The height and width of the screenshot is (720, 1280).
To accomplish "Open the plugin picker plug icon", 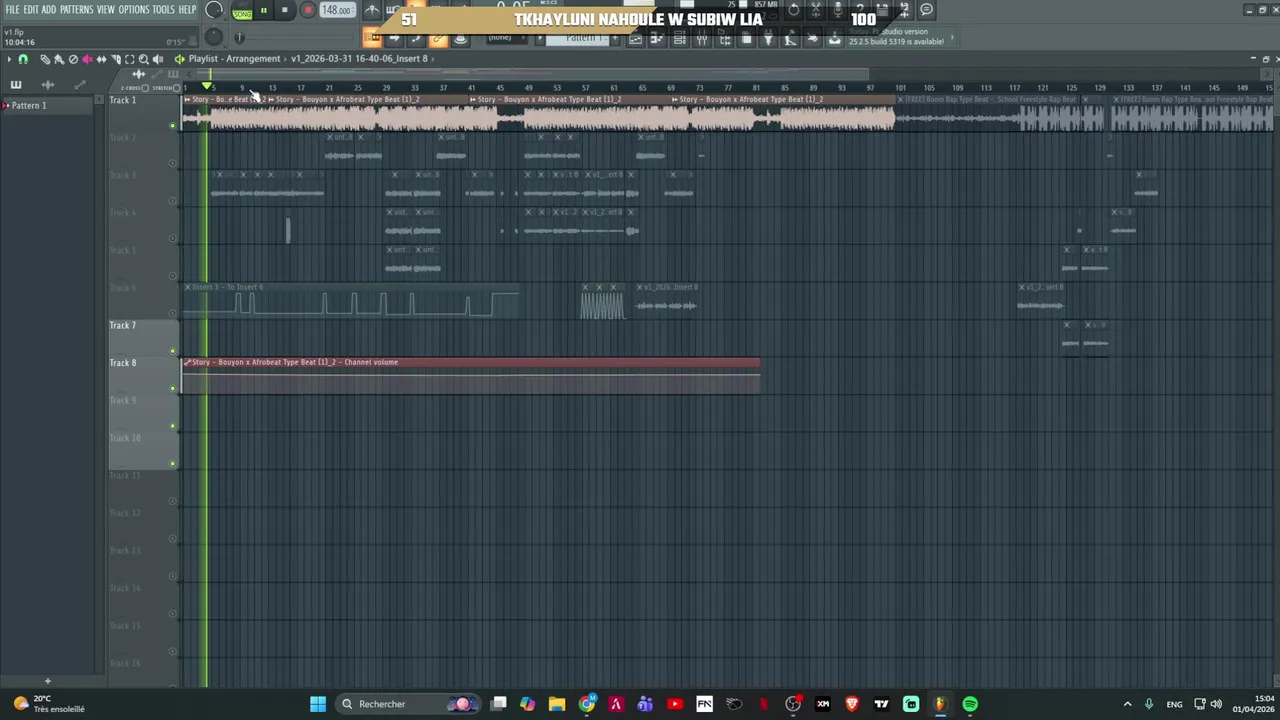I will click(768, 38).
